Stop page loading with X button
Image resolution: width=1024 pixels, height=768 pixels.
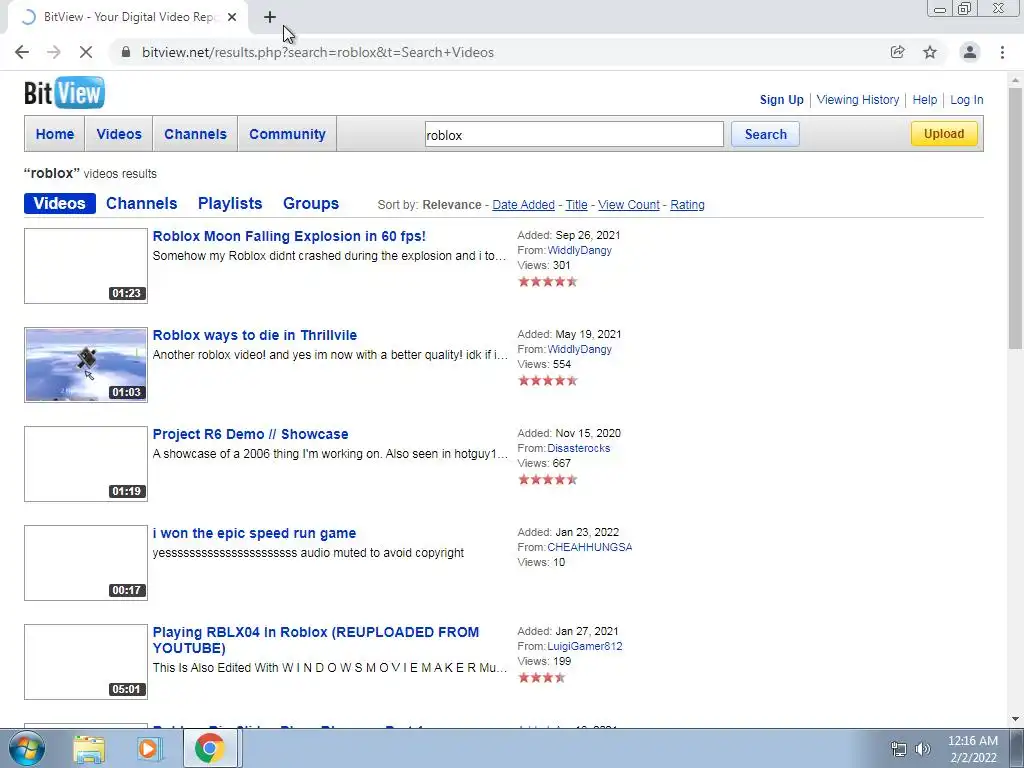point(86,52)
